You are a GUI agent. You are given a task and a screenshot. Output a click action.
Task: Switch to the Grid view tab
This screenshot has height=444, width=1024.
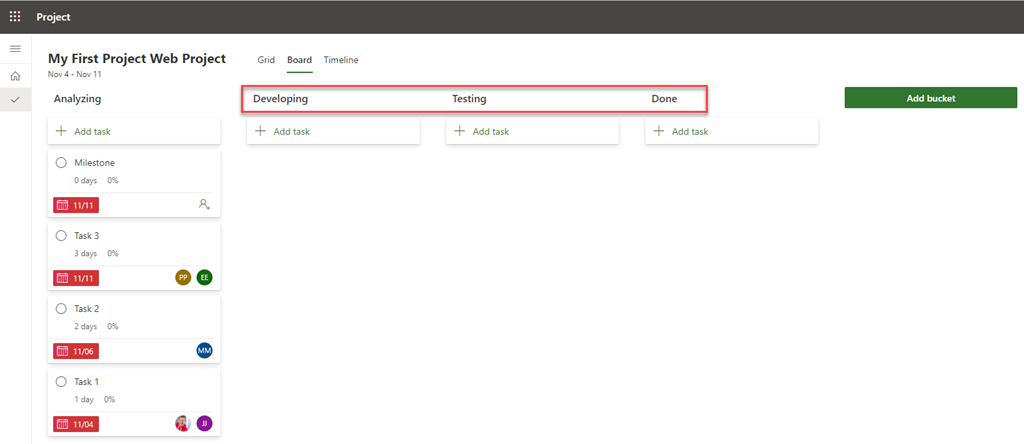tap(266, 60)
